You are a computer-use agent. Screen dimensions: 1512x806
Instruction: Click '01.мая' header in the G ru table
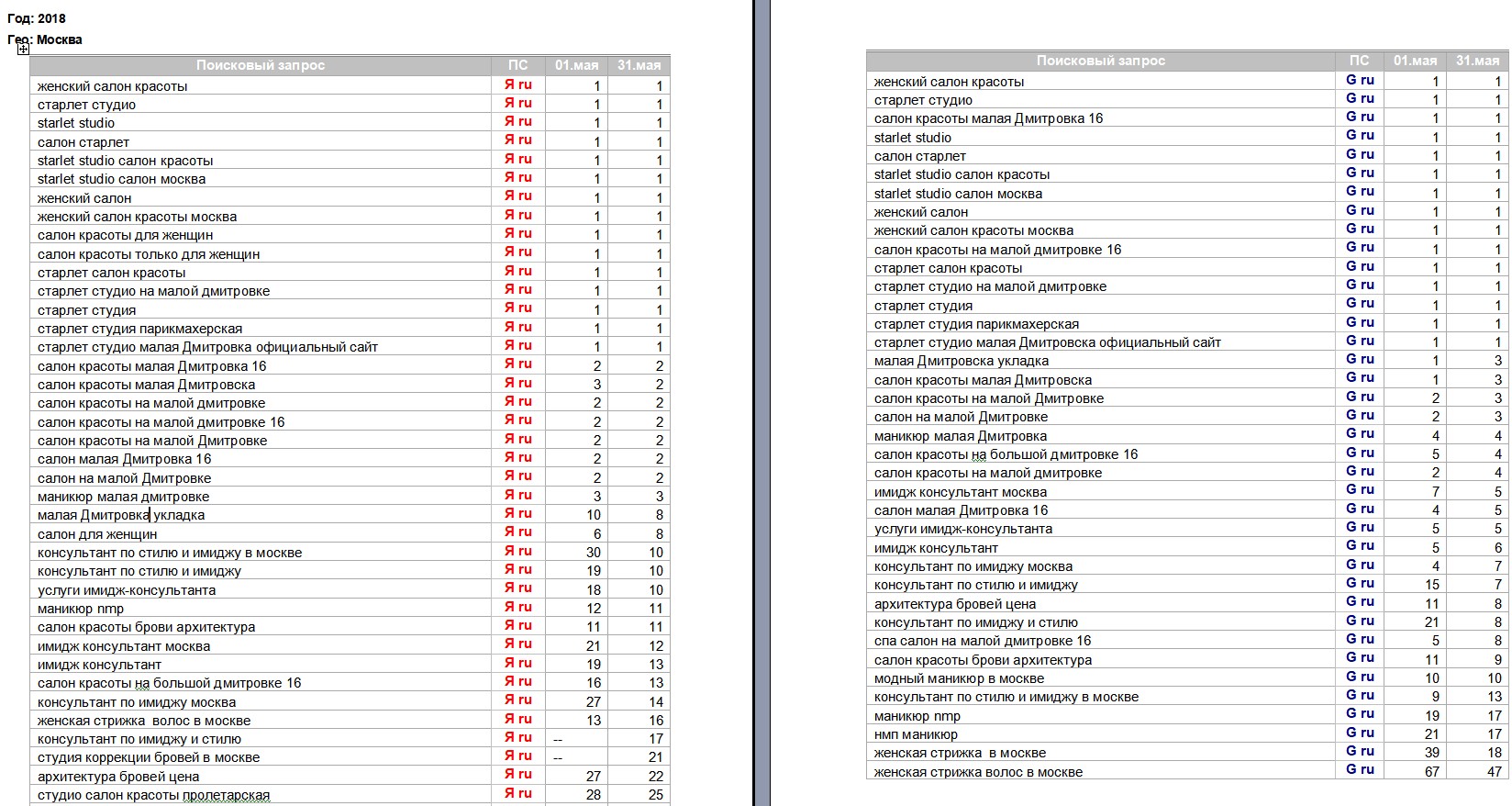coord(1415,61)
